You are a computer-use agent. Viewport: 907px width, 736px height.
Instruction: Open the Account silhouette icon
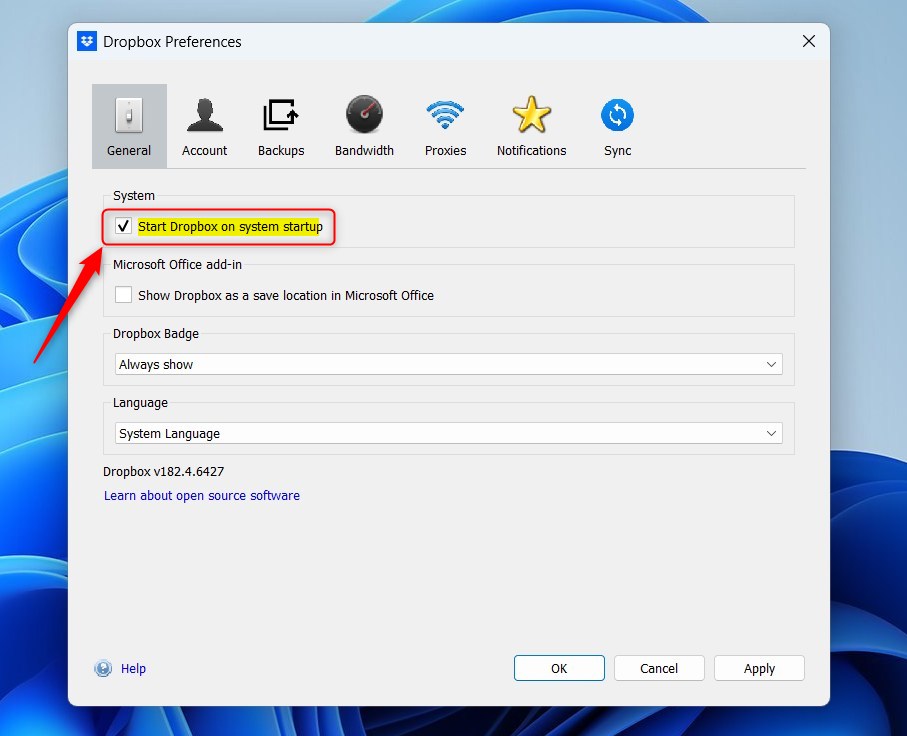(x=204, y=115)
